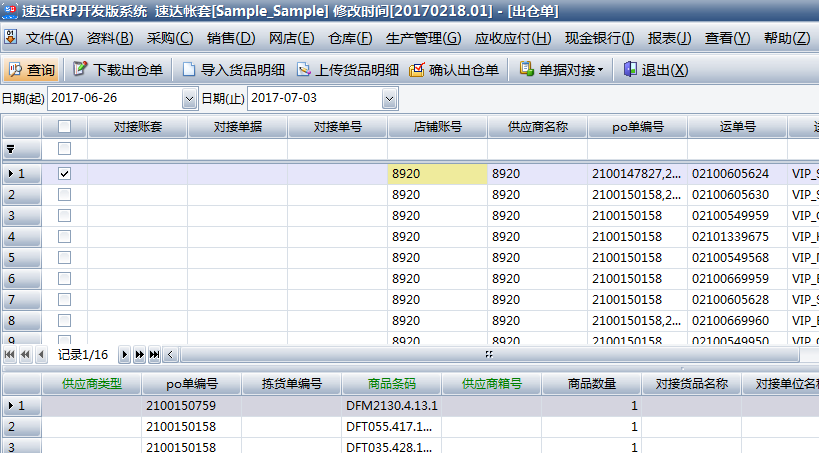Select detail cell DFM2130.4.13.1

[391, 406]
